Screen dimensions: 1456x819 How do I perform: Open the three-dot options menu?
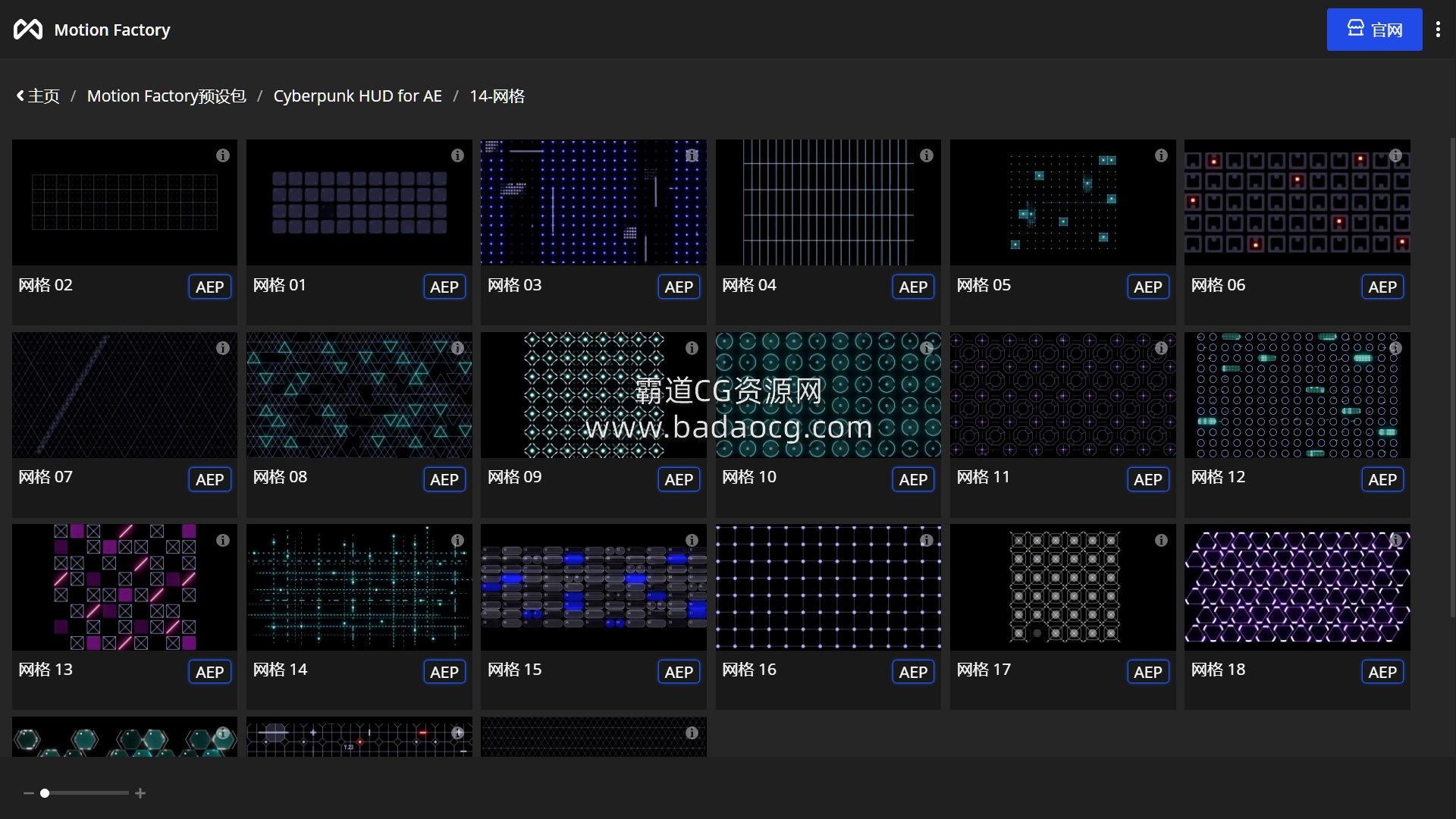coord(1438,30)
